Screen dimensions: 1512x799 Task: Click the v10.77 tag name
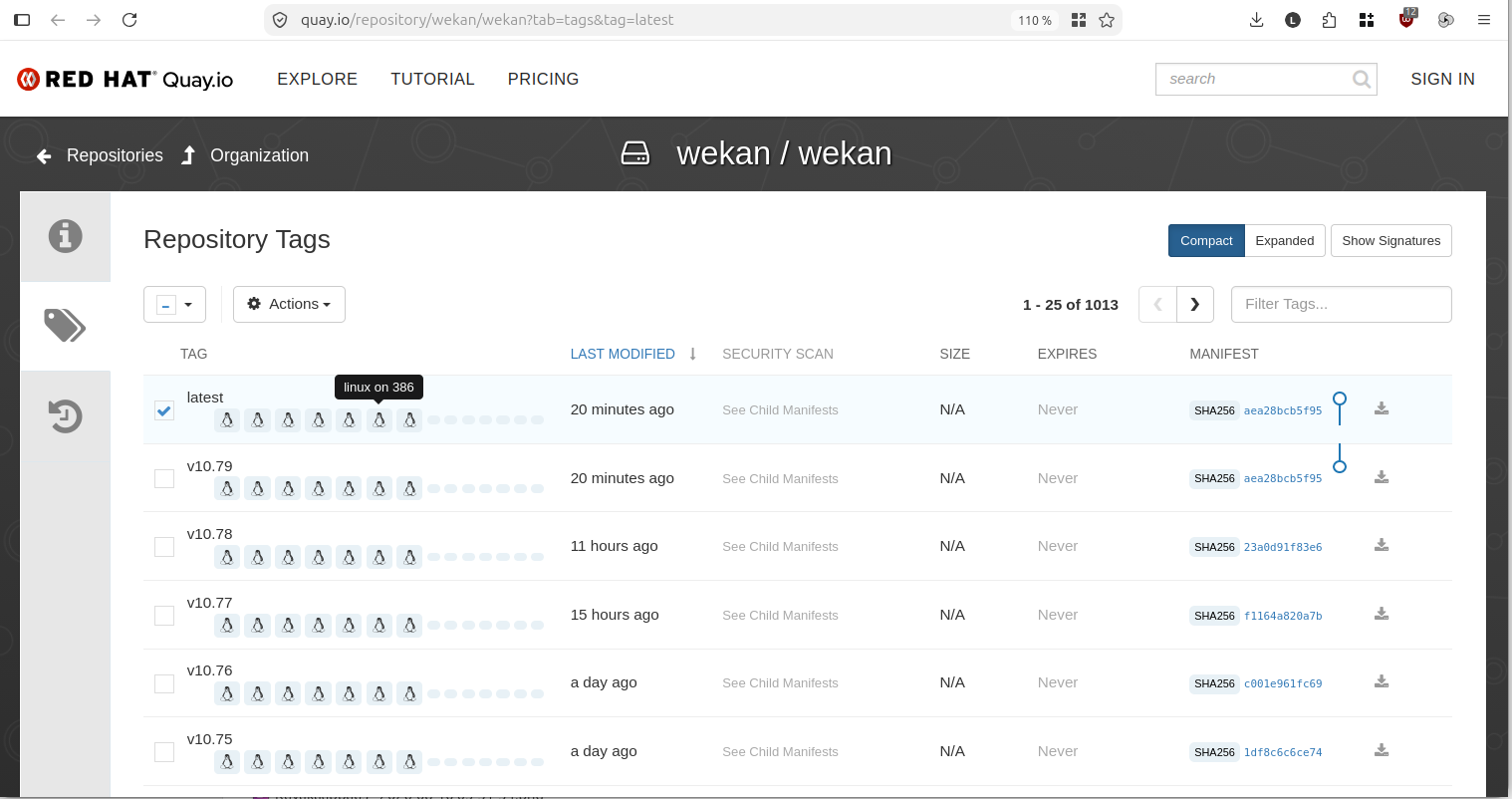pos(209,603)
